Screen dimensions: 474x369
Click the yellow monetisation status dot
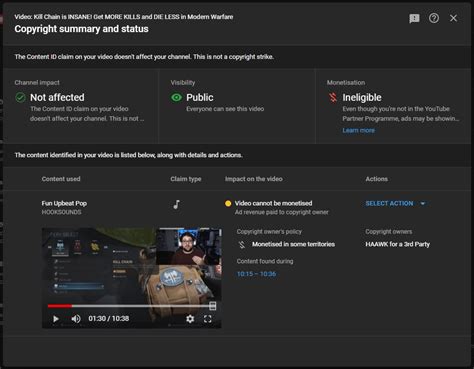pyautogui.click(x=228, y=203)
